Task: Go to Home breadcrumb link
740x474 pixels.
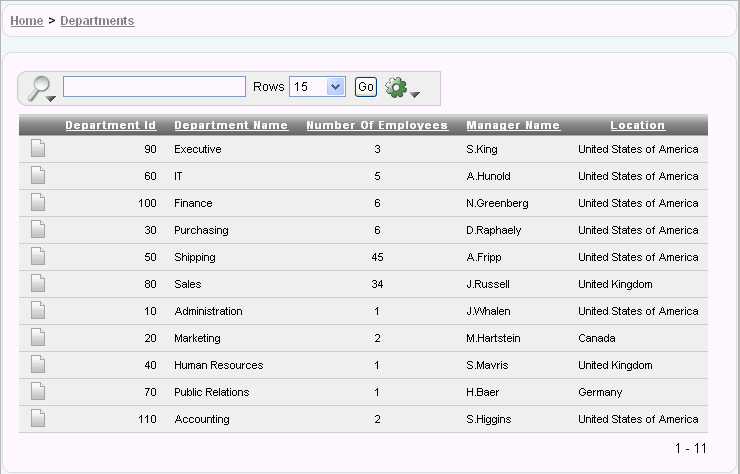Action: (26, 20)
